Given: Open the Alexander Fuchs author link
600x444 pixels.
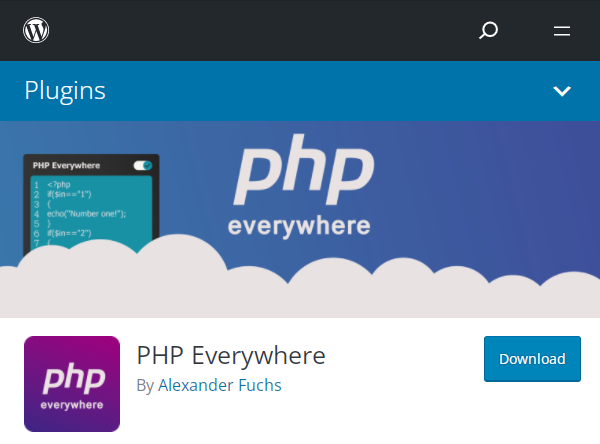Looking at the screenshot, I should click(220, 385).
